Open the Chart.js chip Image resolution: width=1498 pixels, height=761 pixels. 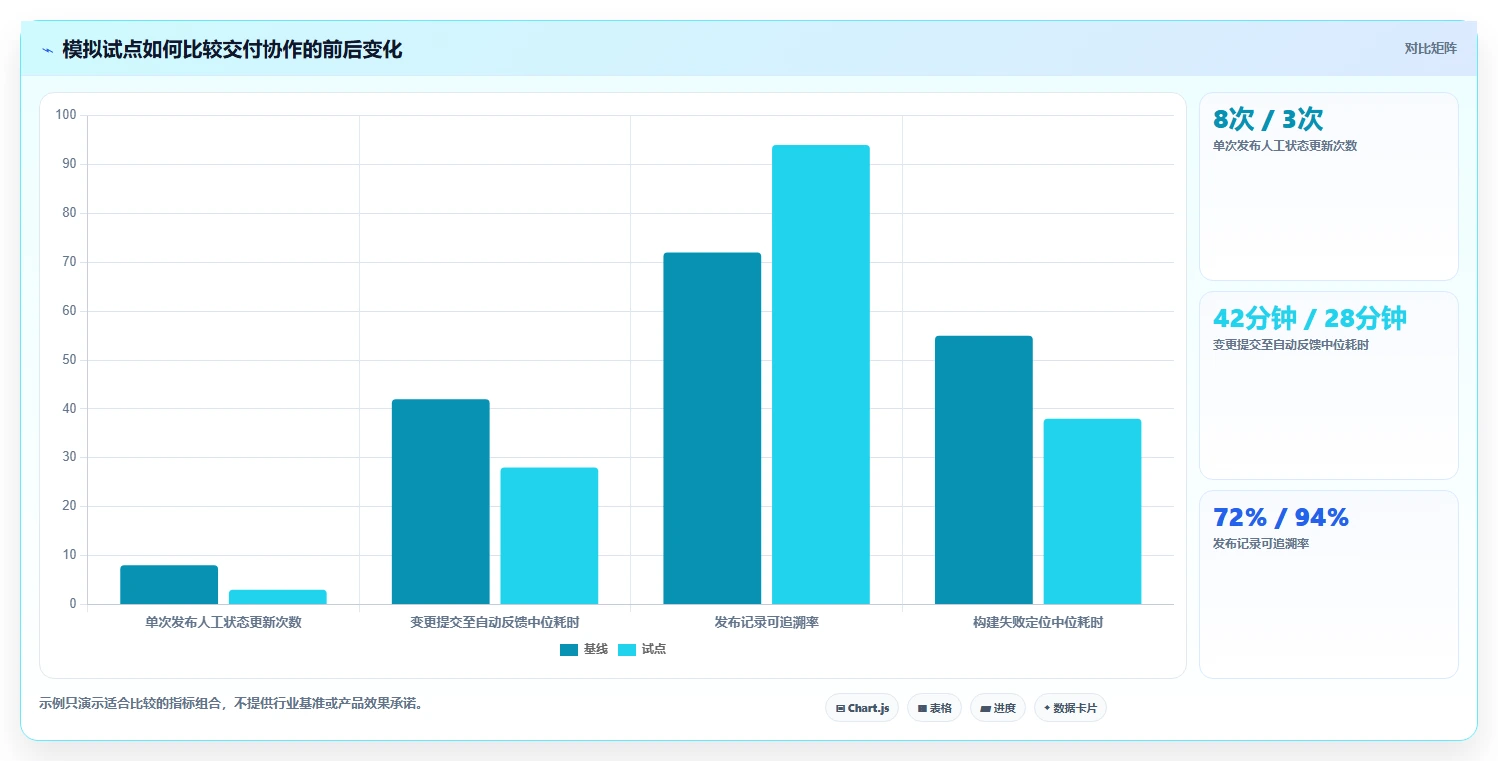pos(862,708)
